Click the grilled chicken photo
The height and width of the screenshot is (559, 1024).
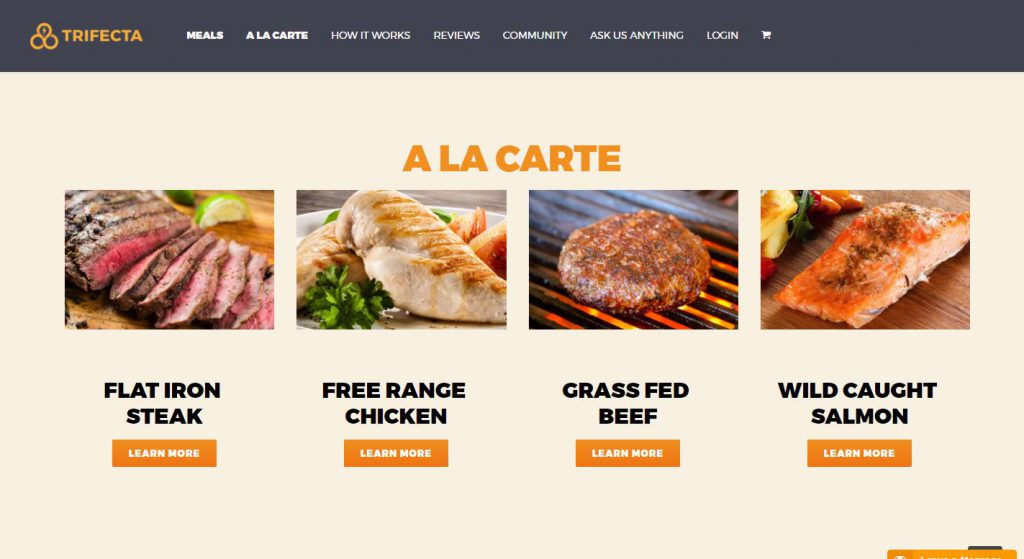401,260
